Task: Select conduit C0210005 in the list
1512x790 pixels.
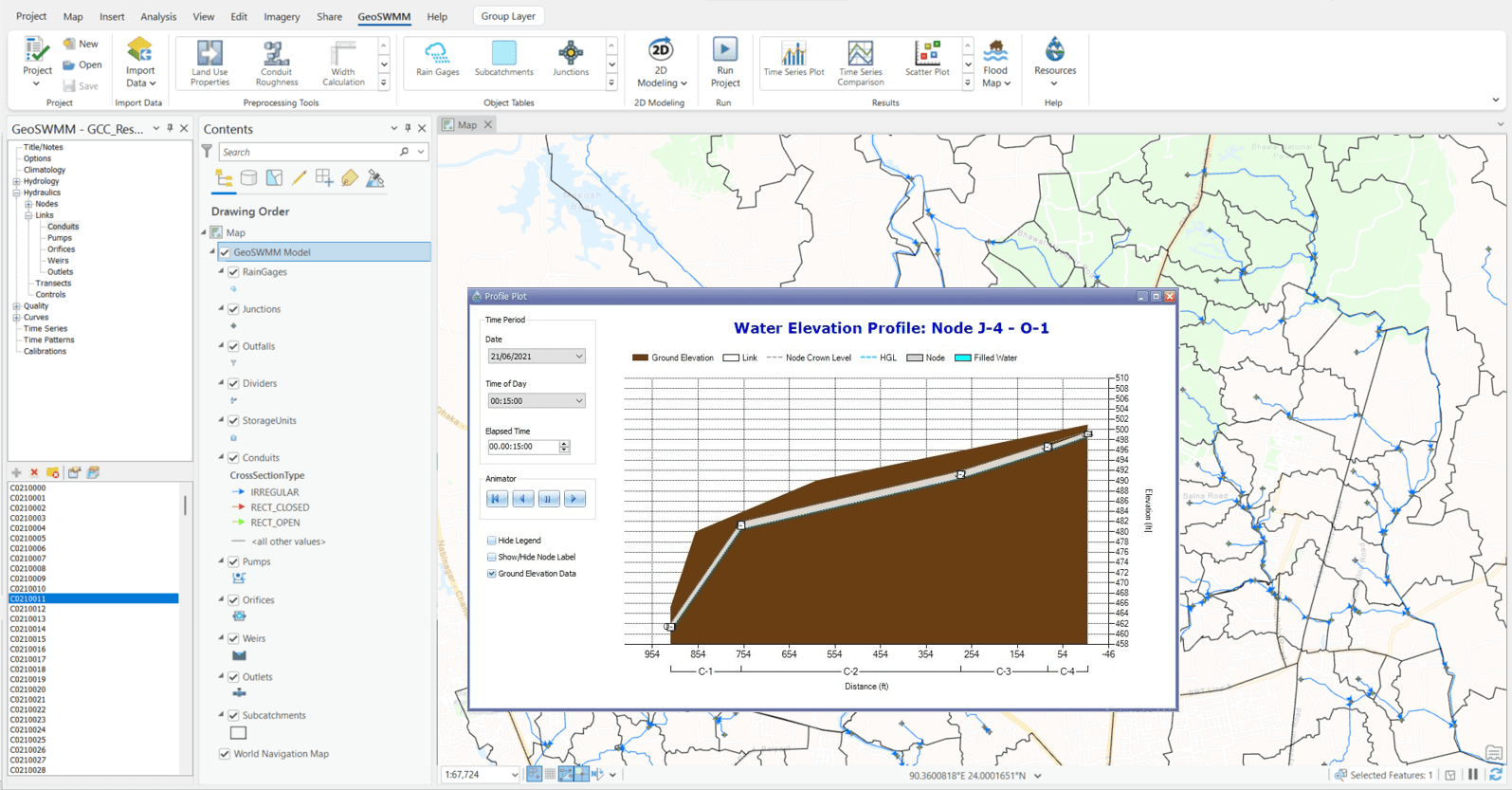Action: pos(27,539)
